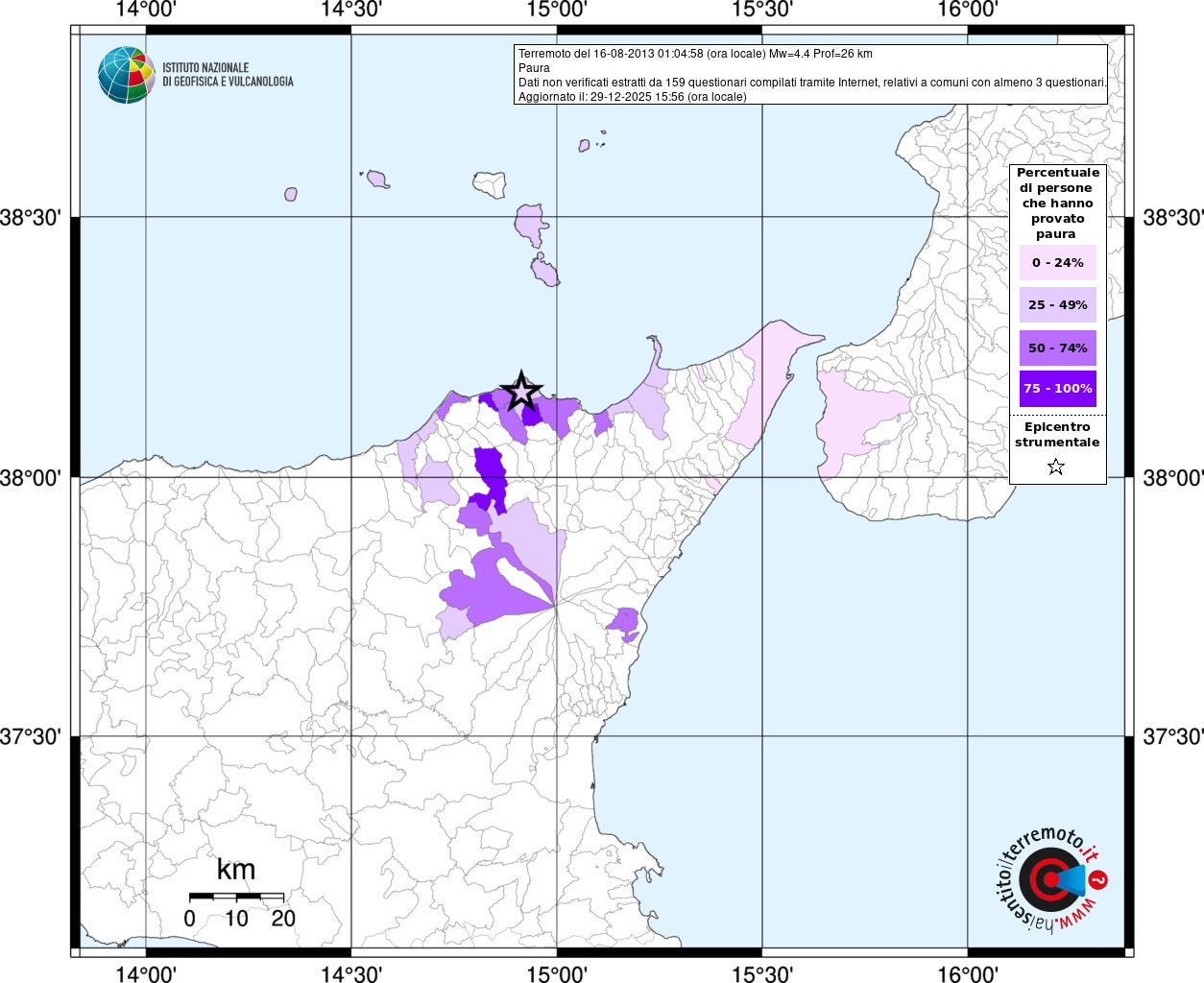Screen dimensions: 1204x983
Task: Click the haisentitoilterremoto.it target logo
Action: 1051,879
